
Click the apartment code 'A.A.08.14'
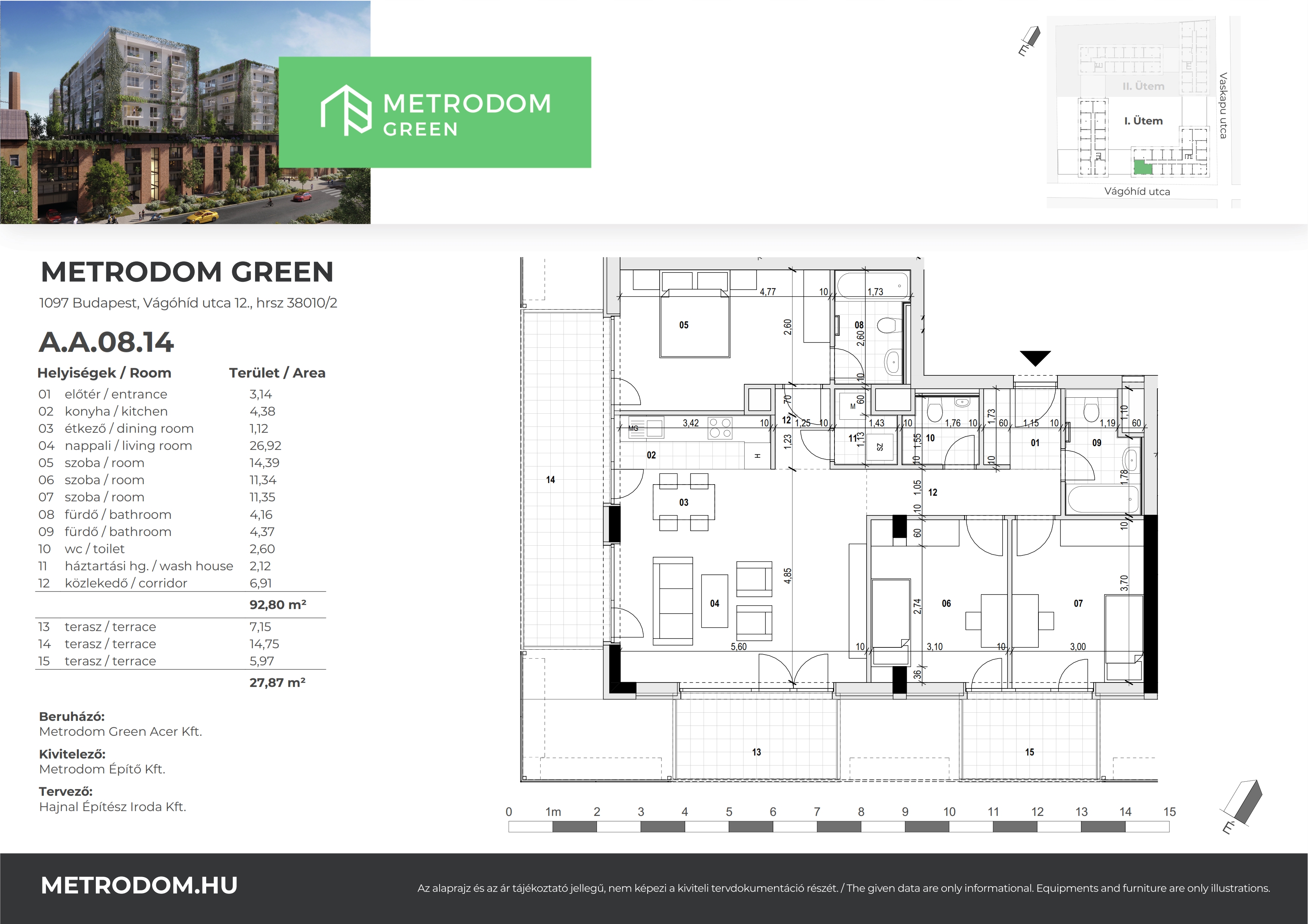coord(106,341)
